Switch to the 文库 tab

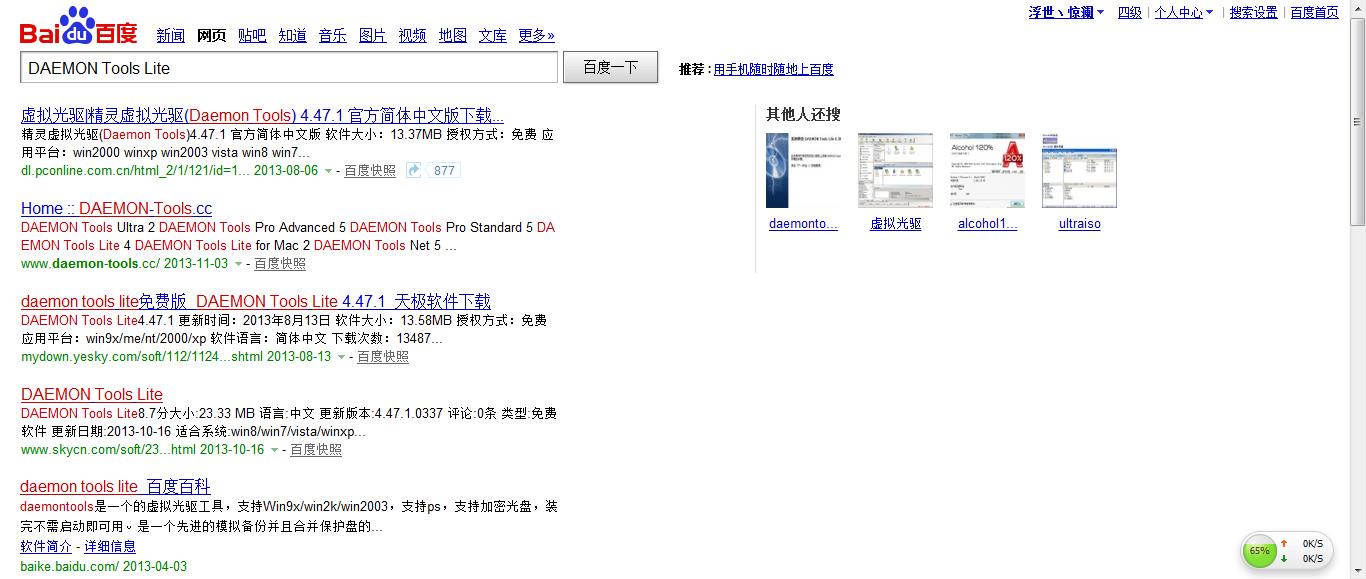click(x=492, y=35)
